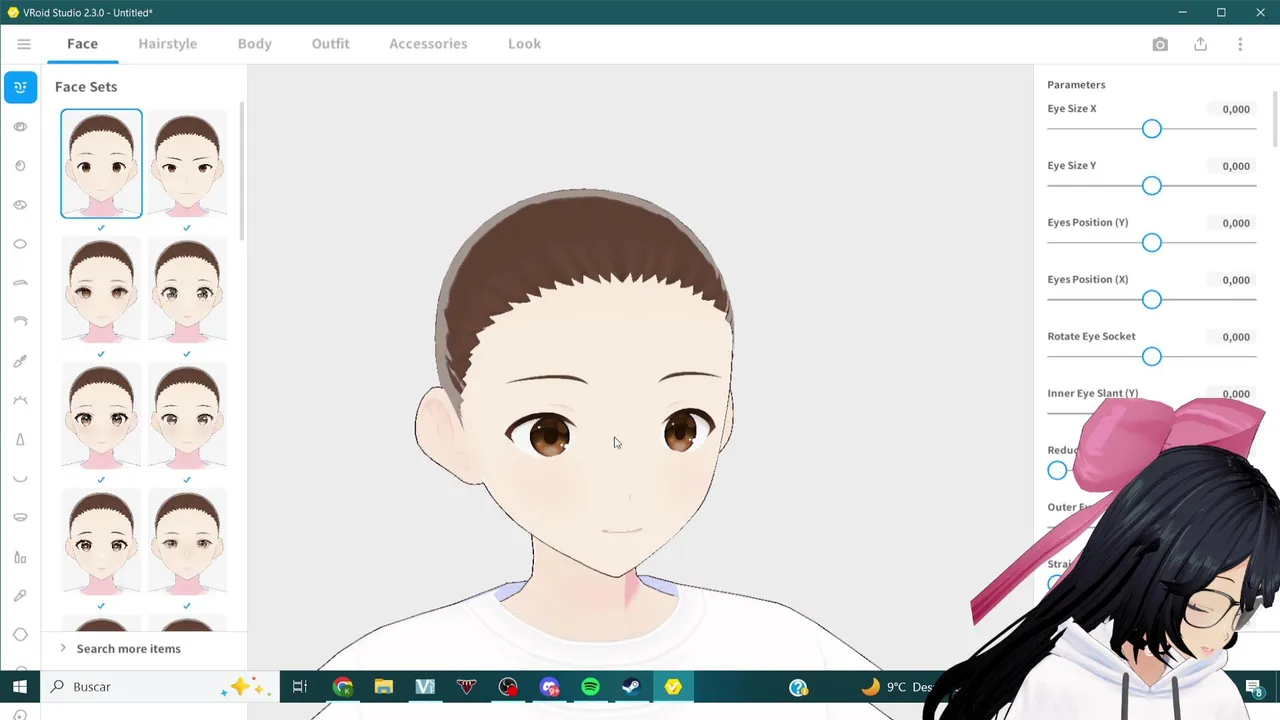
Task: Click the 9°C weather taskbar widget
Action: [897, 687]
